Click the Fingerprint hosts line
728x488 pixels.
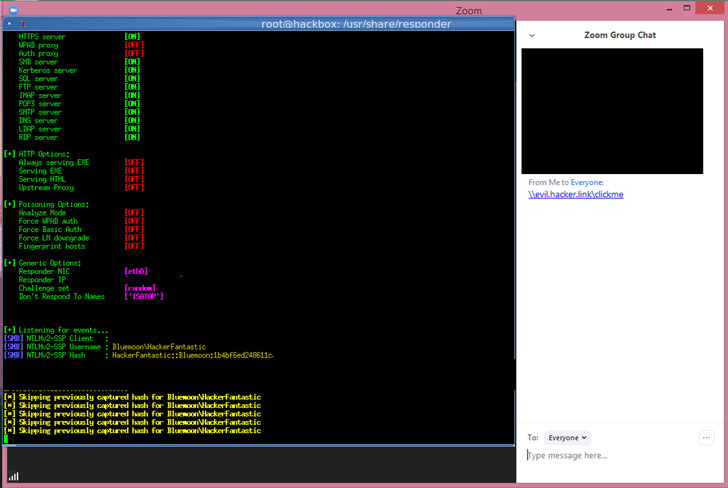81,246
